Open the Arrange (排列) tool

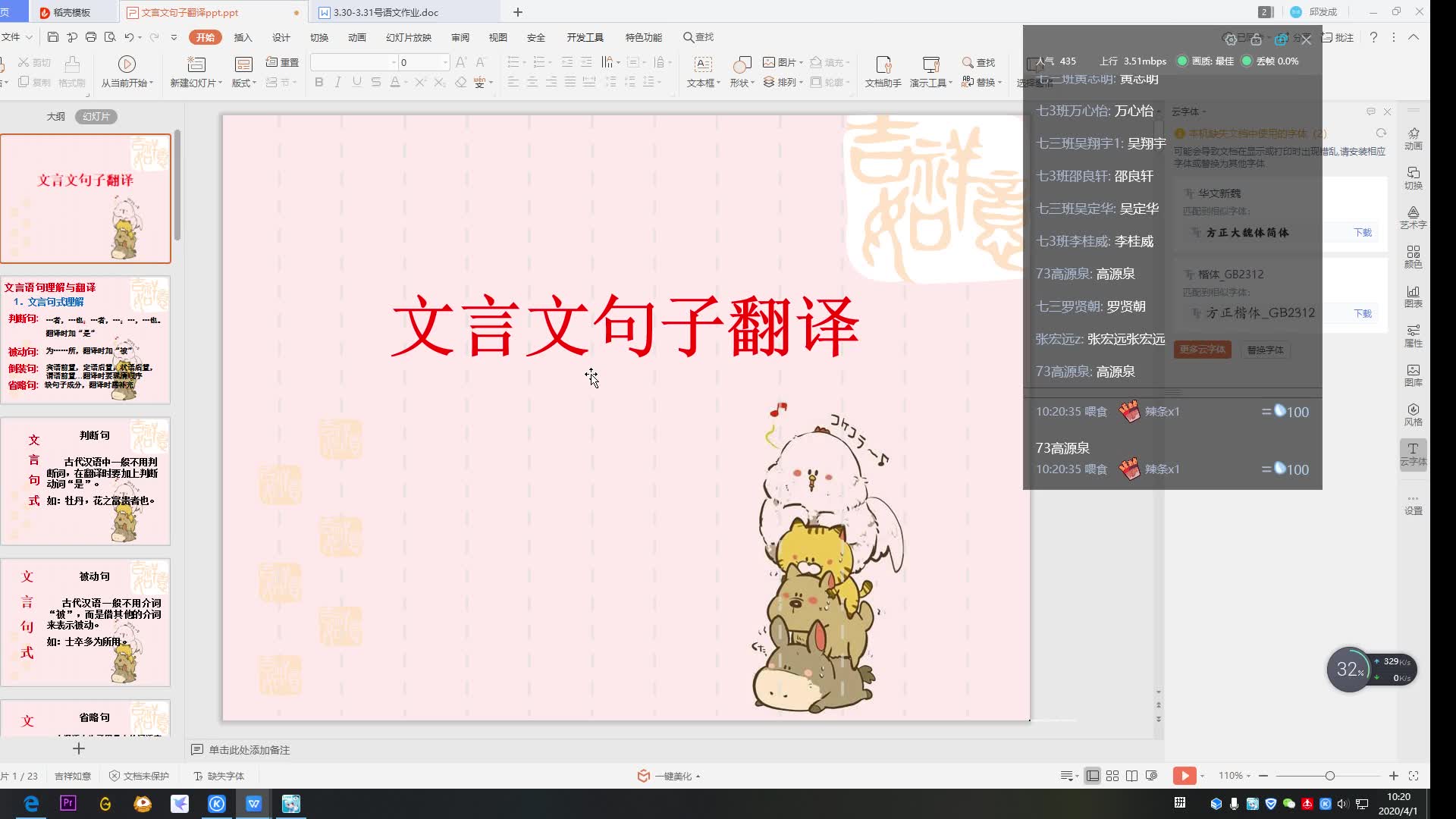tap(783, 82)
